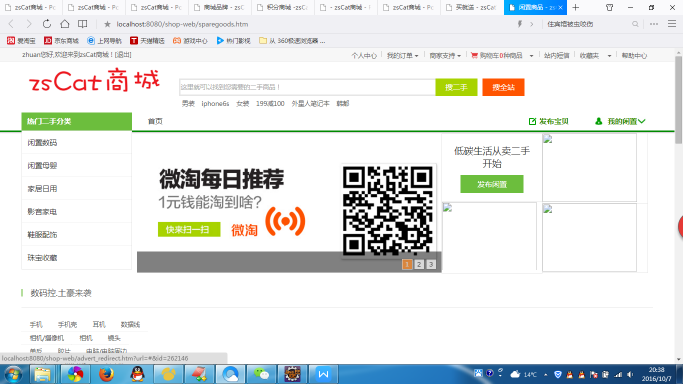Click the magnifier in the browser search box
The width and height of the screenshot is (683, 384).
(x=635, y=24)
